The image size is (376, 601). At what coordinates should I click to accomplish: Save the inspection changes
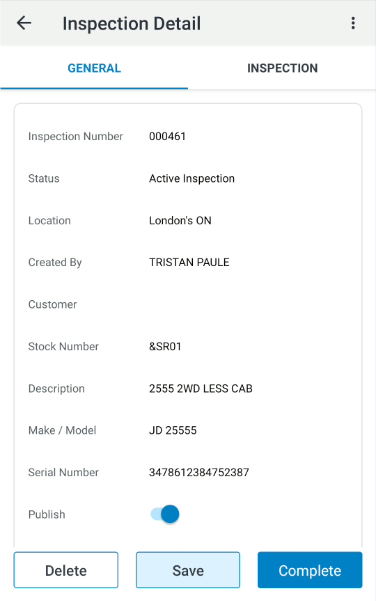tap(188, 570)
